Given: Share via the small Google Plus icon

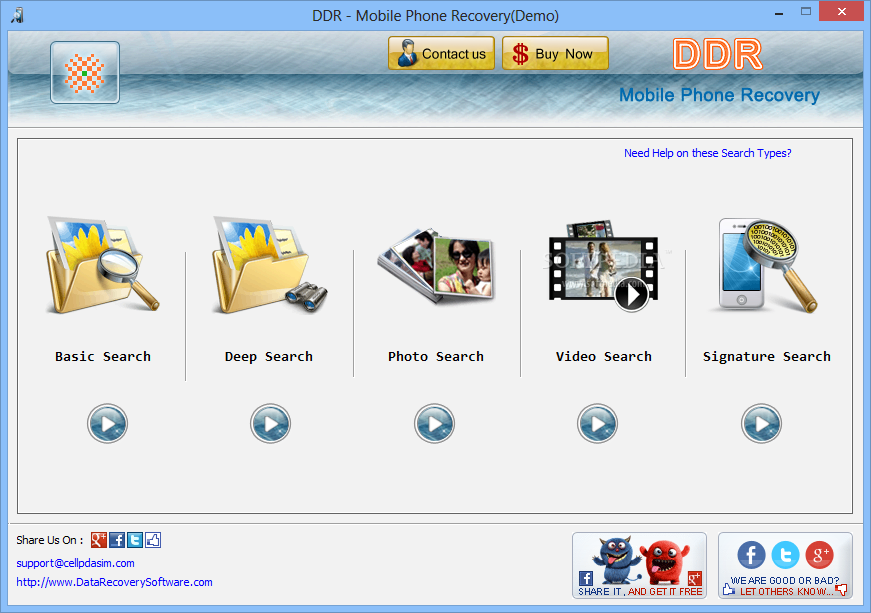Looking at the screenshot, I should tap(99, 540).
